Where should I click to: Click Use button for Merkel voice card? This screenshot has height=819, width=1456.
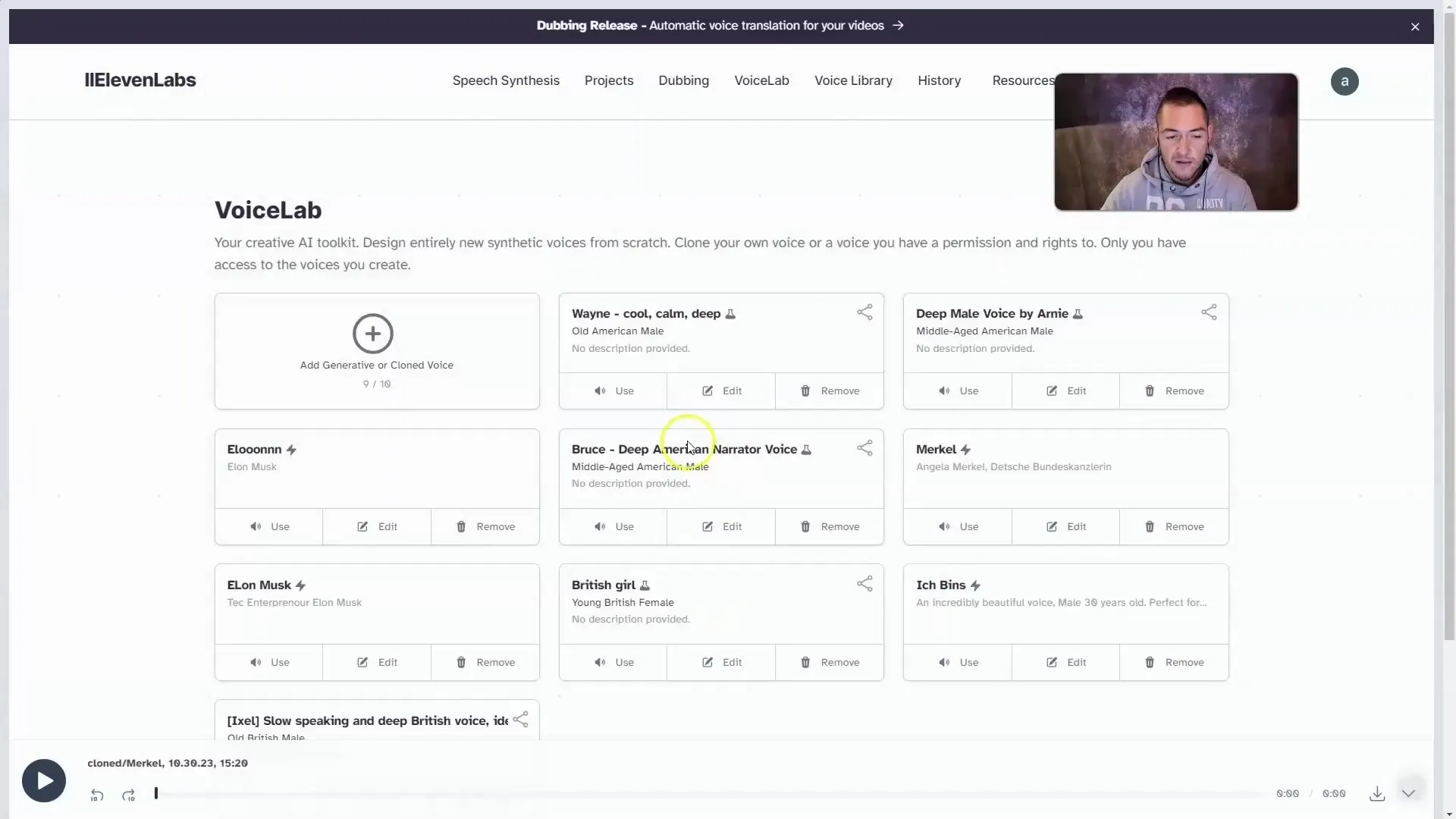[x=958, y=526]
